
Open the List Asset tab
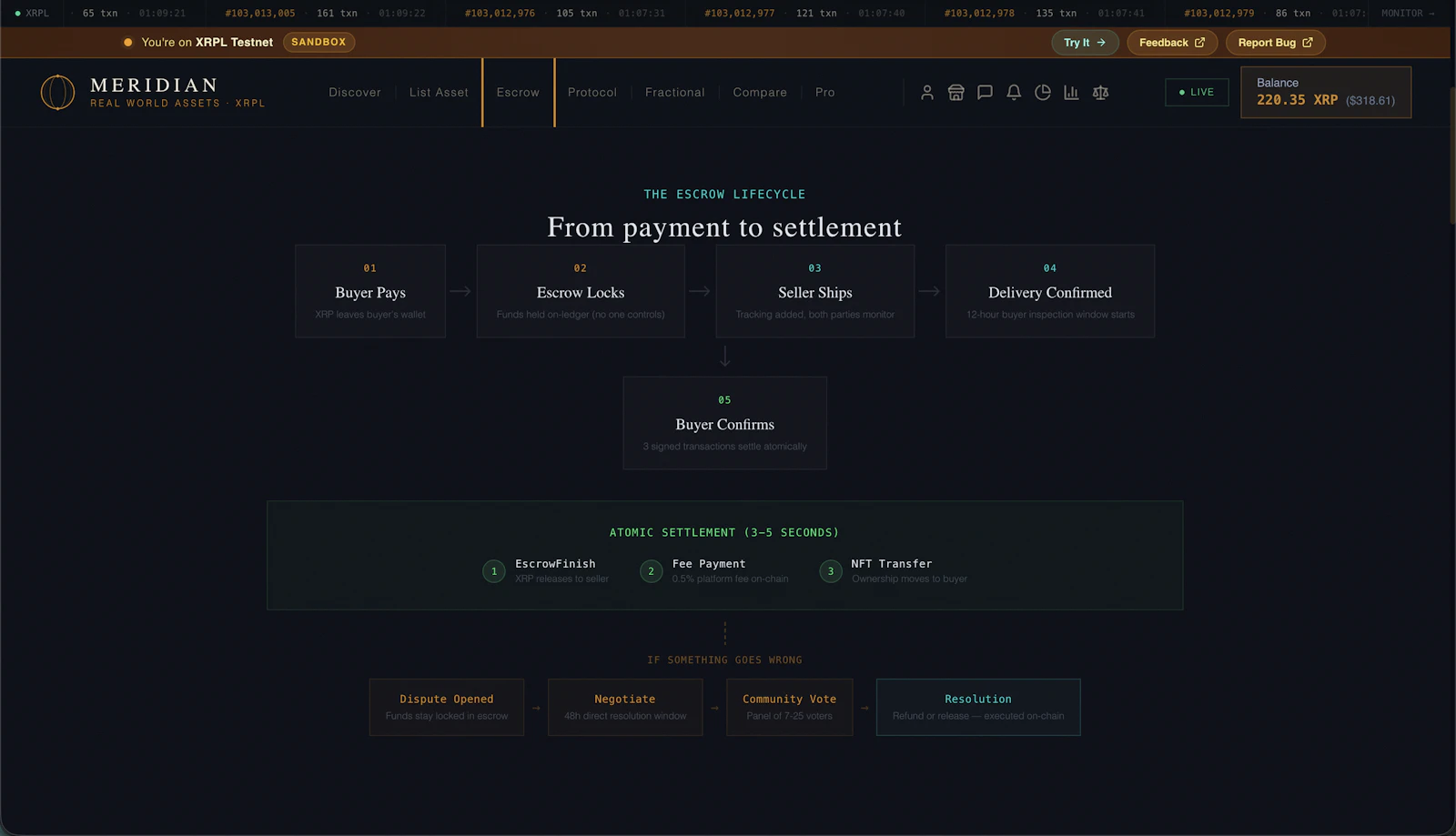click(439, 93)
